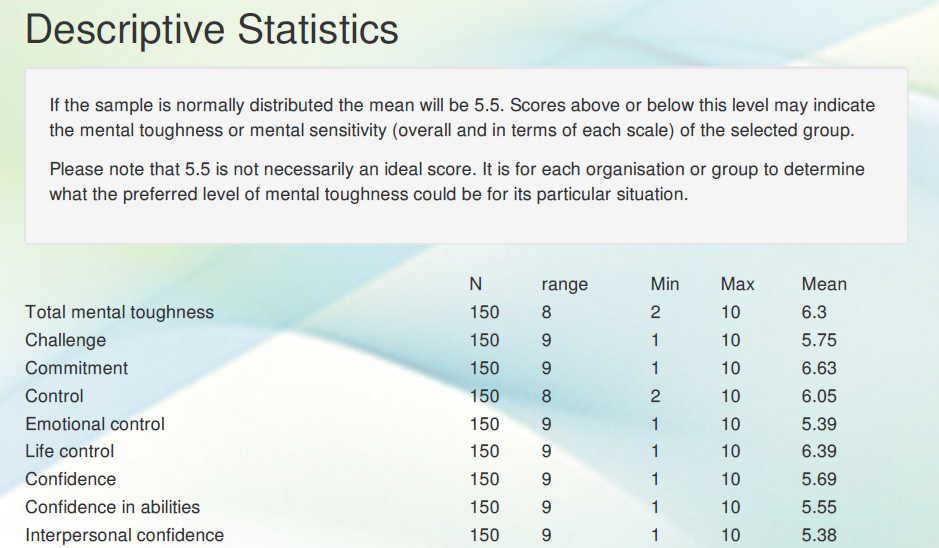
Task: Click the range value 8 for Total mental toughness
Action: [x=546, y=312]
